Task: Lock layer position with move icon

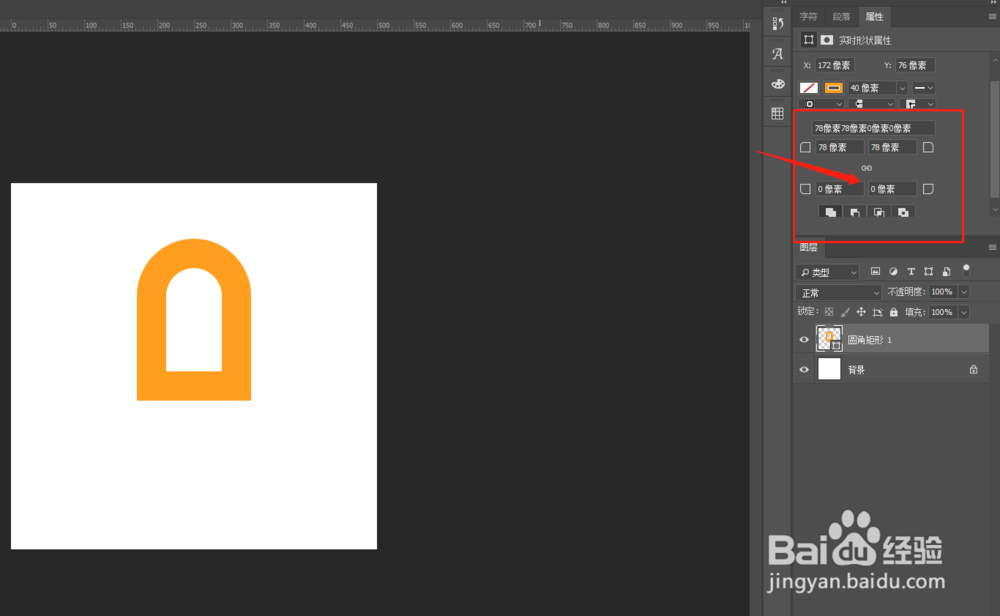Action: (861, 312)
